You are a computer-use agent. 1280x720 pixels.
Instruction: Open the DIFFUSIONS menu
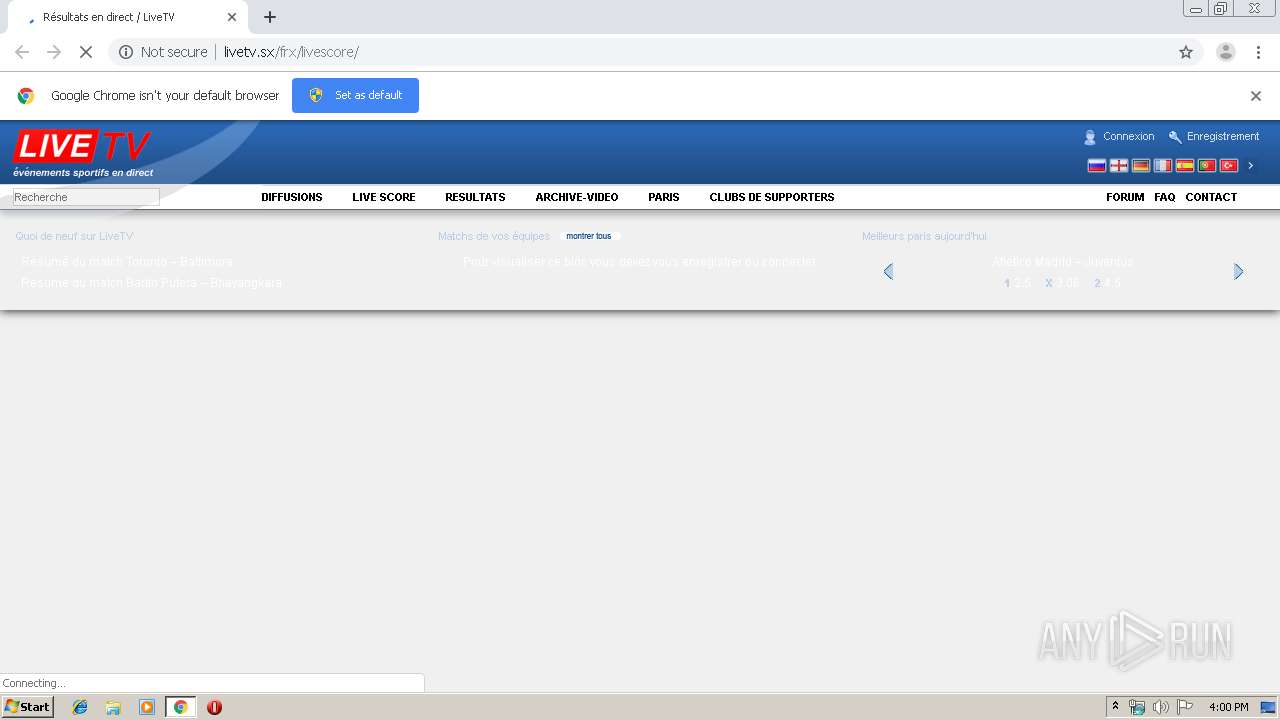click(292, 197)
